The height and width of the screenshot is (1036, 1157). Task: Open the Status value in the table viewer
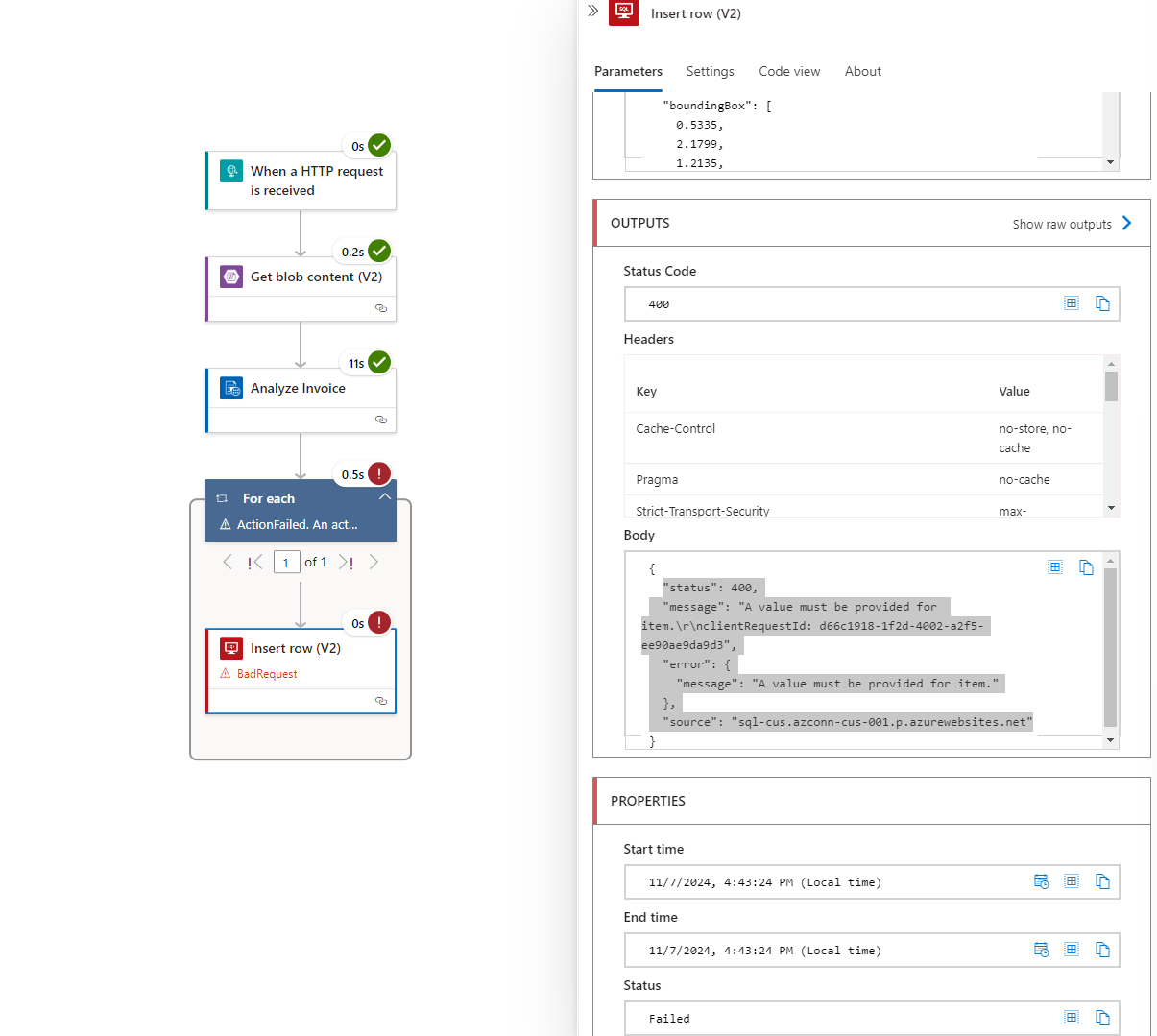point(1072,1018)
